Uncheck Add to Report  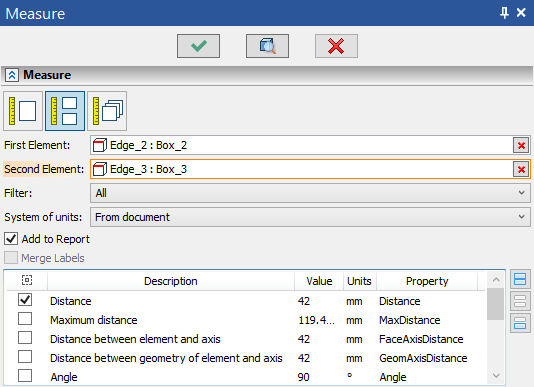pyautogui.click(x=11, y=239)
